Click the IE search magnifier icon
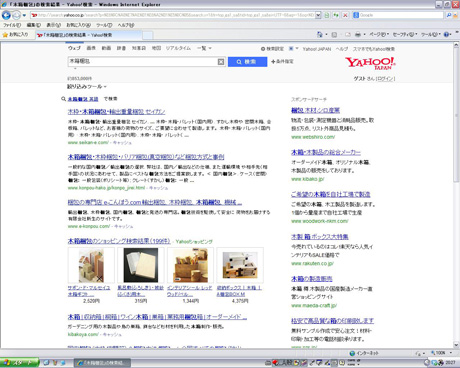This screenshot has height=368, width=460. [x=449, y=15]
